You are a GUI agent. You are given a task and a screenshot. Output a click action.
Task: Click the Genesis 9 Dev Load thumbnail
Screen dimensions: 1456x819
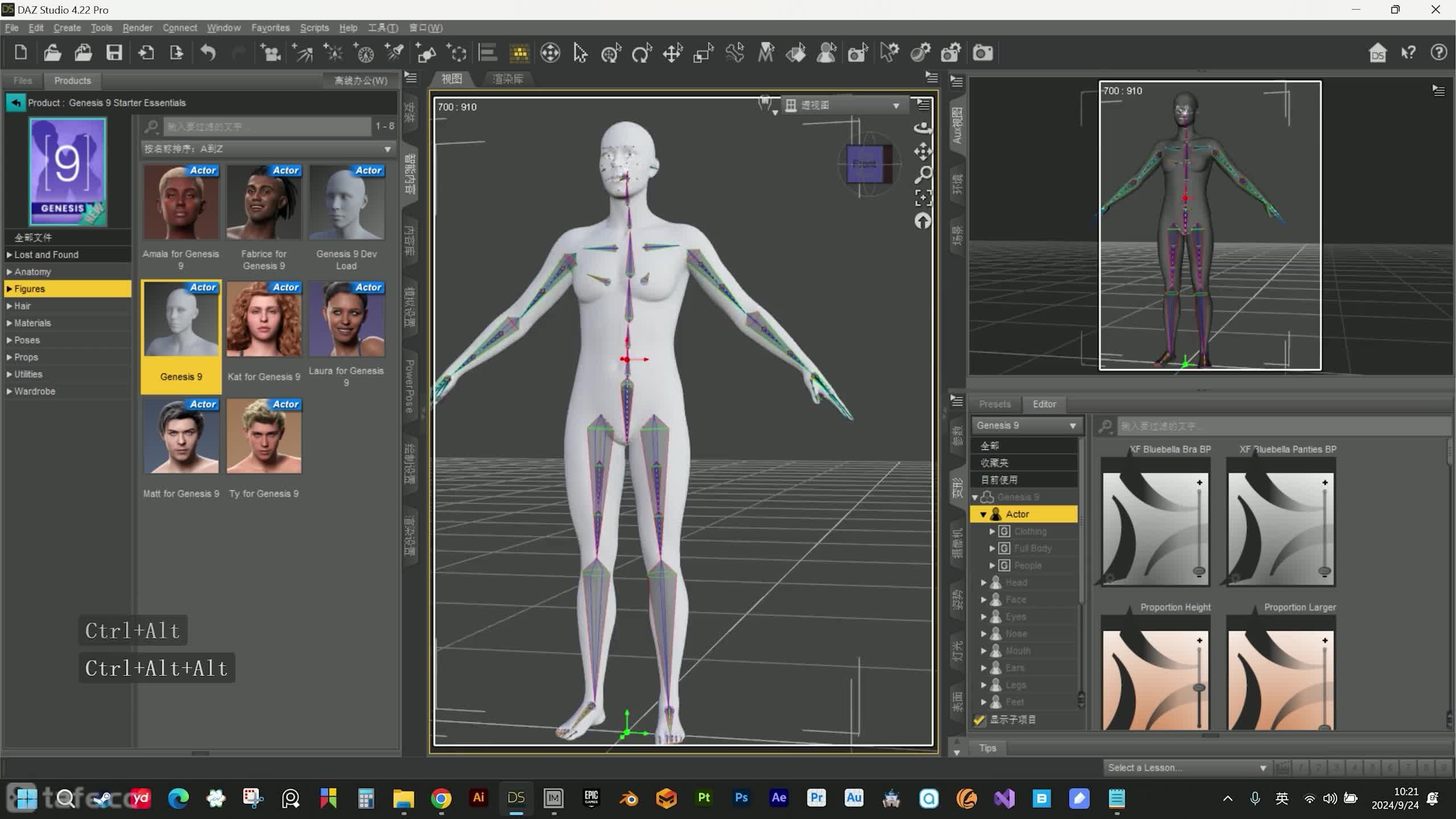[346, 202]
